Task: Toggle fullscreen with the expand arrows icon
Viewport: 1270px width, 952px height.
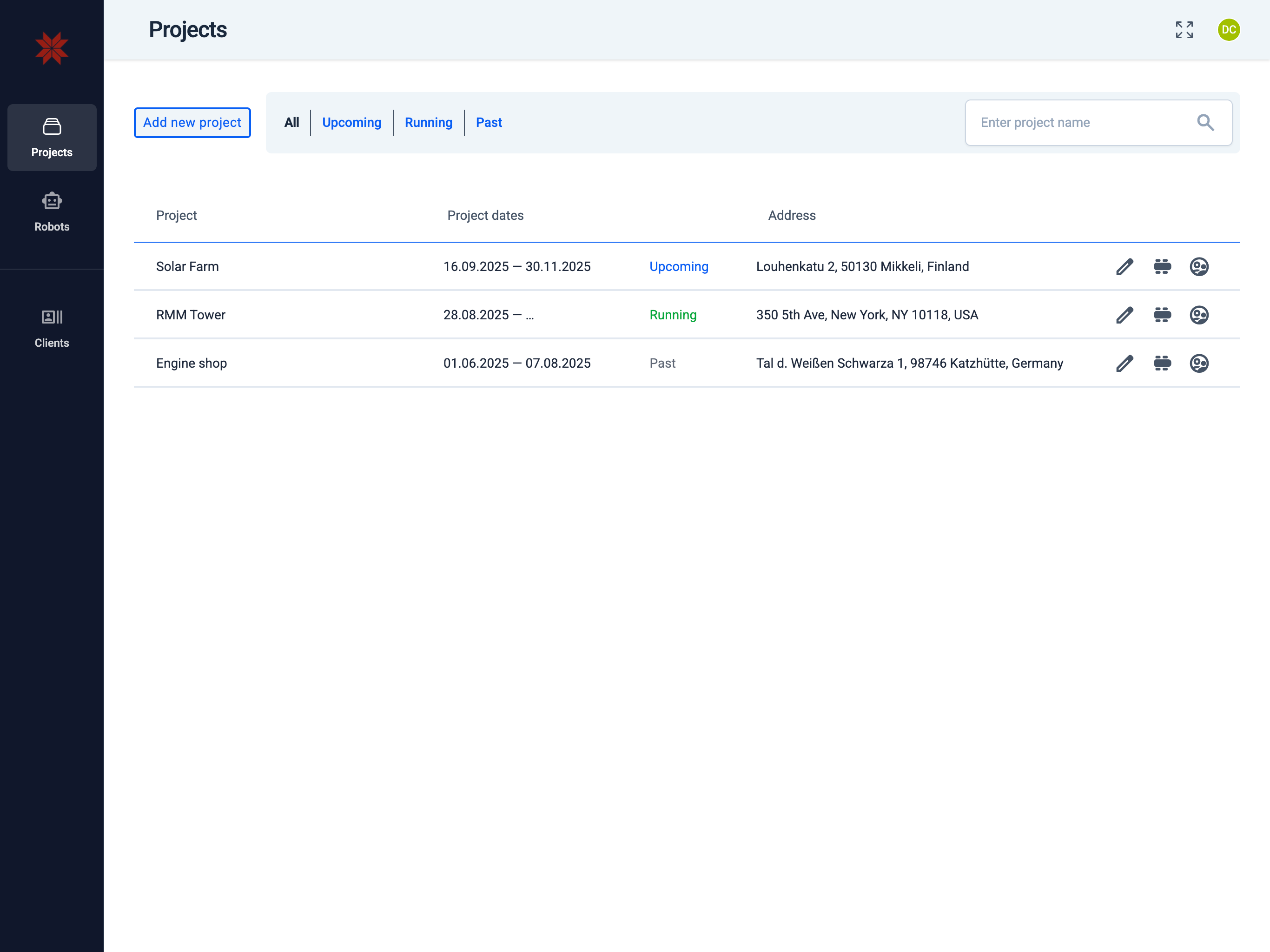Action: [x=1184, y=30]
